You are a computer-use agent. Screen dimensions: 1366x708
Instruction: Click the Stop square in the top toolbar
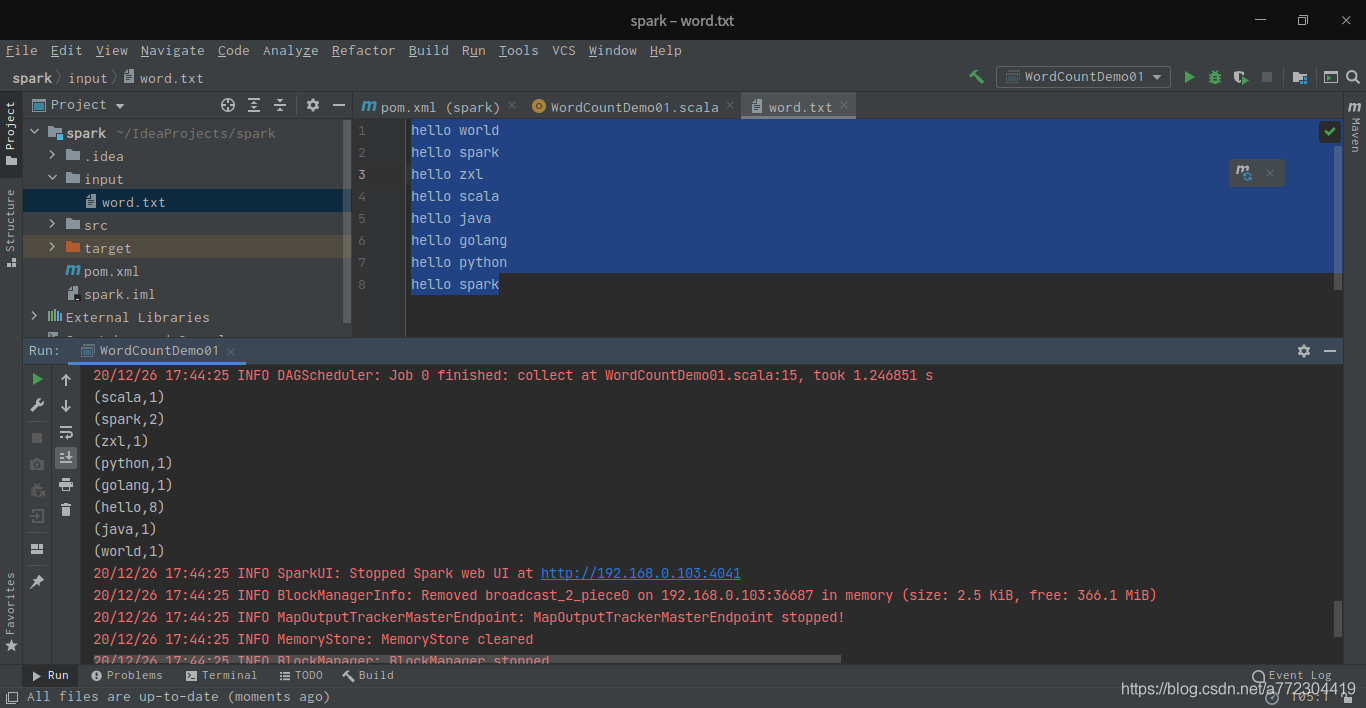1267,77
